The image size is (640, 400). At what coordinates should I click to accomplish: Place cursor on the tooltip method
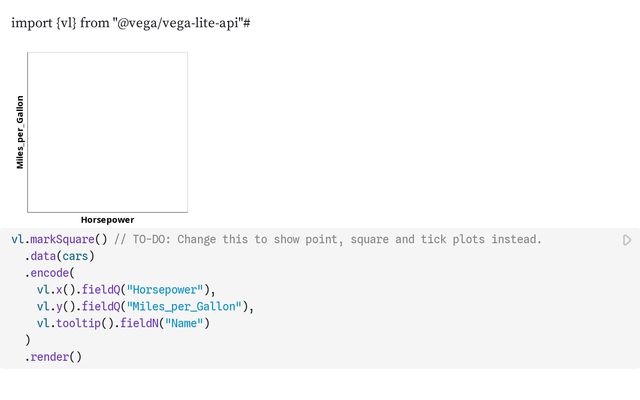click(x=78, y=323)
